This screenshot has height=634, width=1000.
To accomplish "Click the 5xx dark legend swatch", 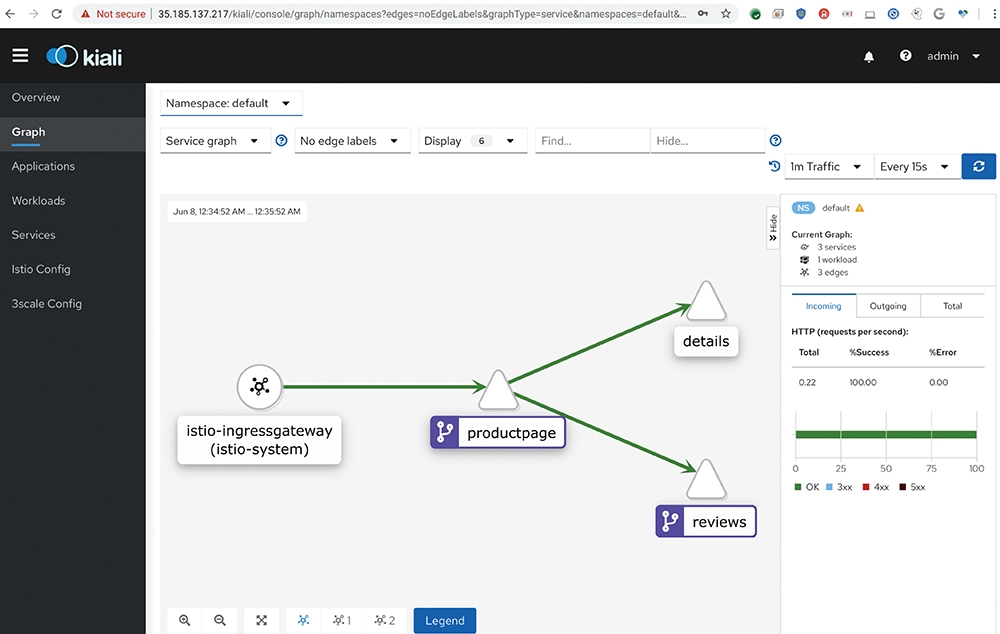I will point(902,487).
